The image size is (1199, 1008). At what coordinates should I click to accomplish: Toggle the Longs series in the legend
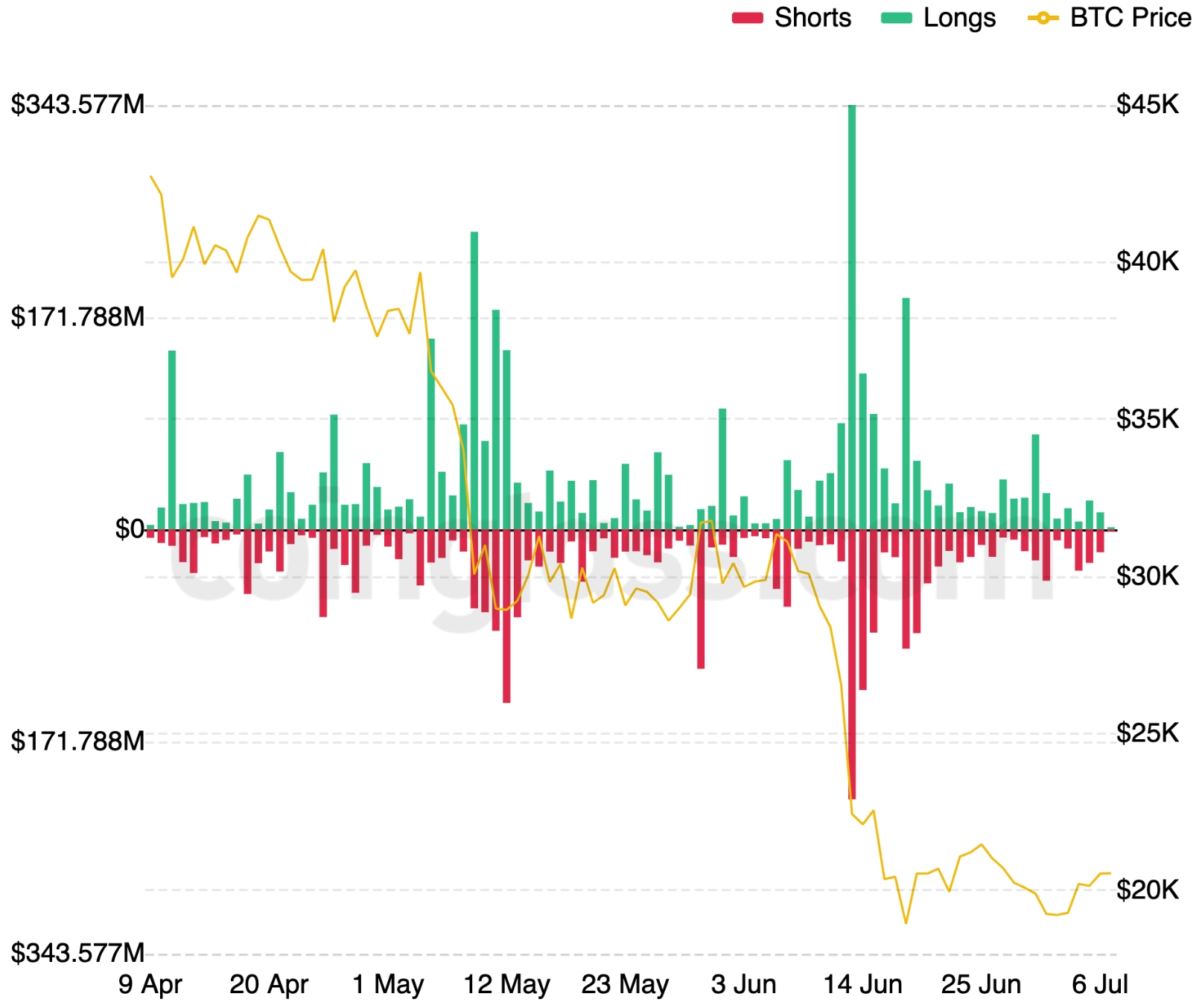(x=938, y=18)
